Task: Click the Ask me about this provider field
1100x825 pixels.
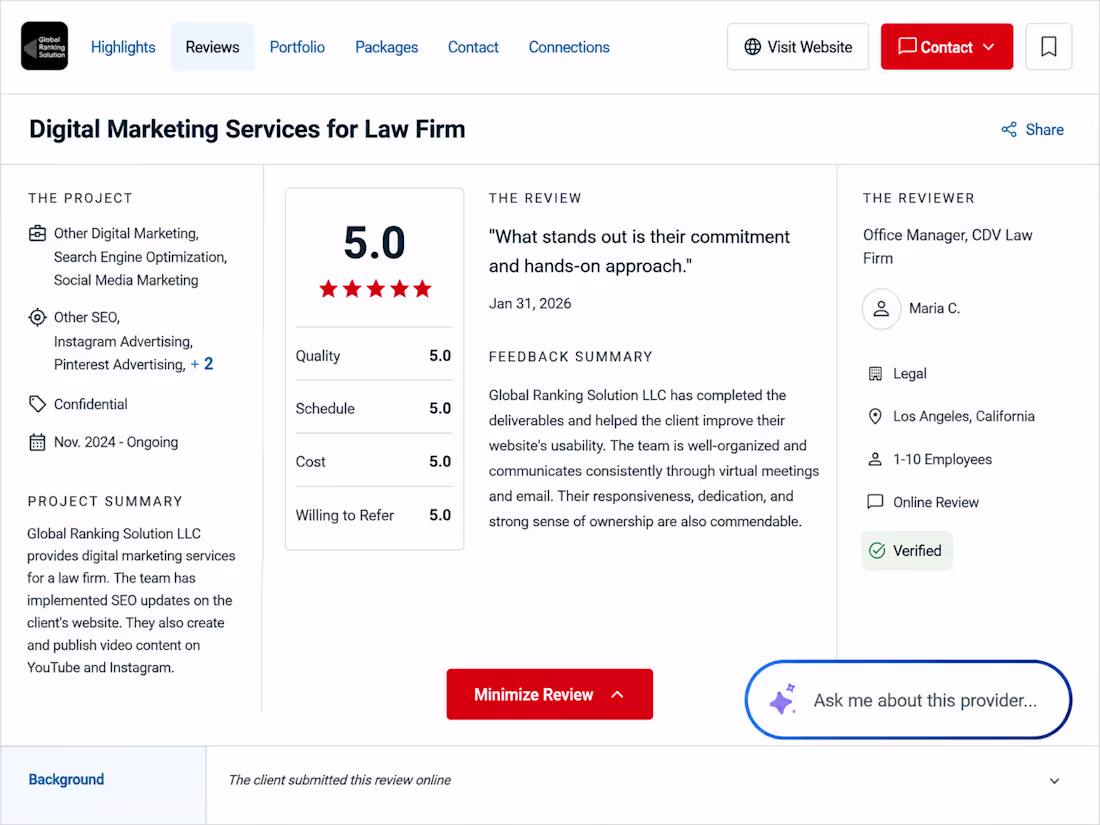Action: (908, 699)
